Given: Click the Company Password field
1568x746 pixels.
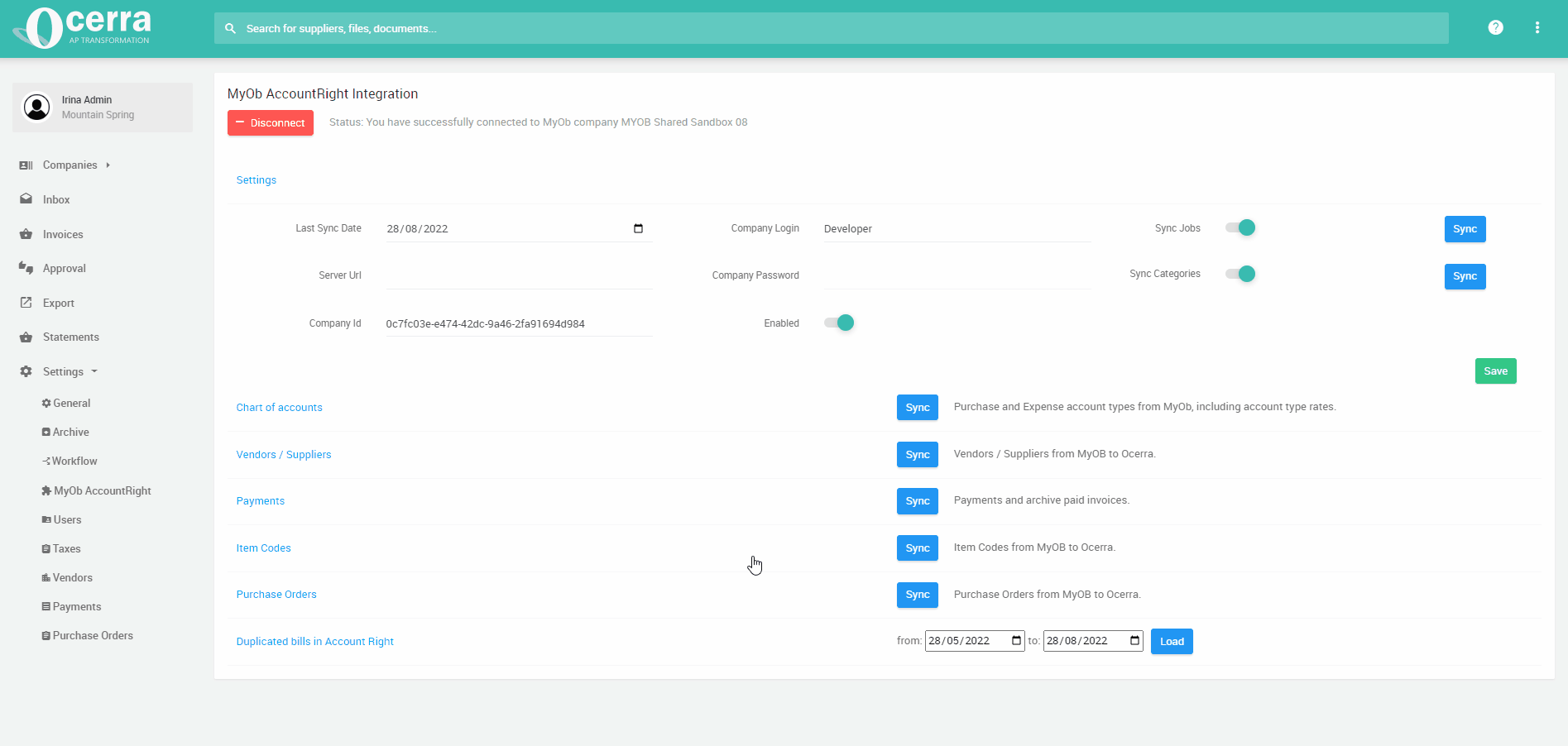Looking at the screenshot, I should click(957, 275).
